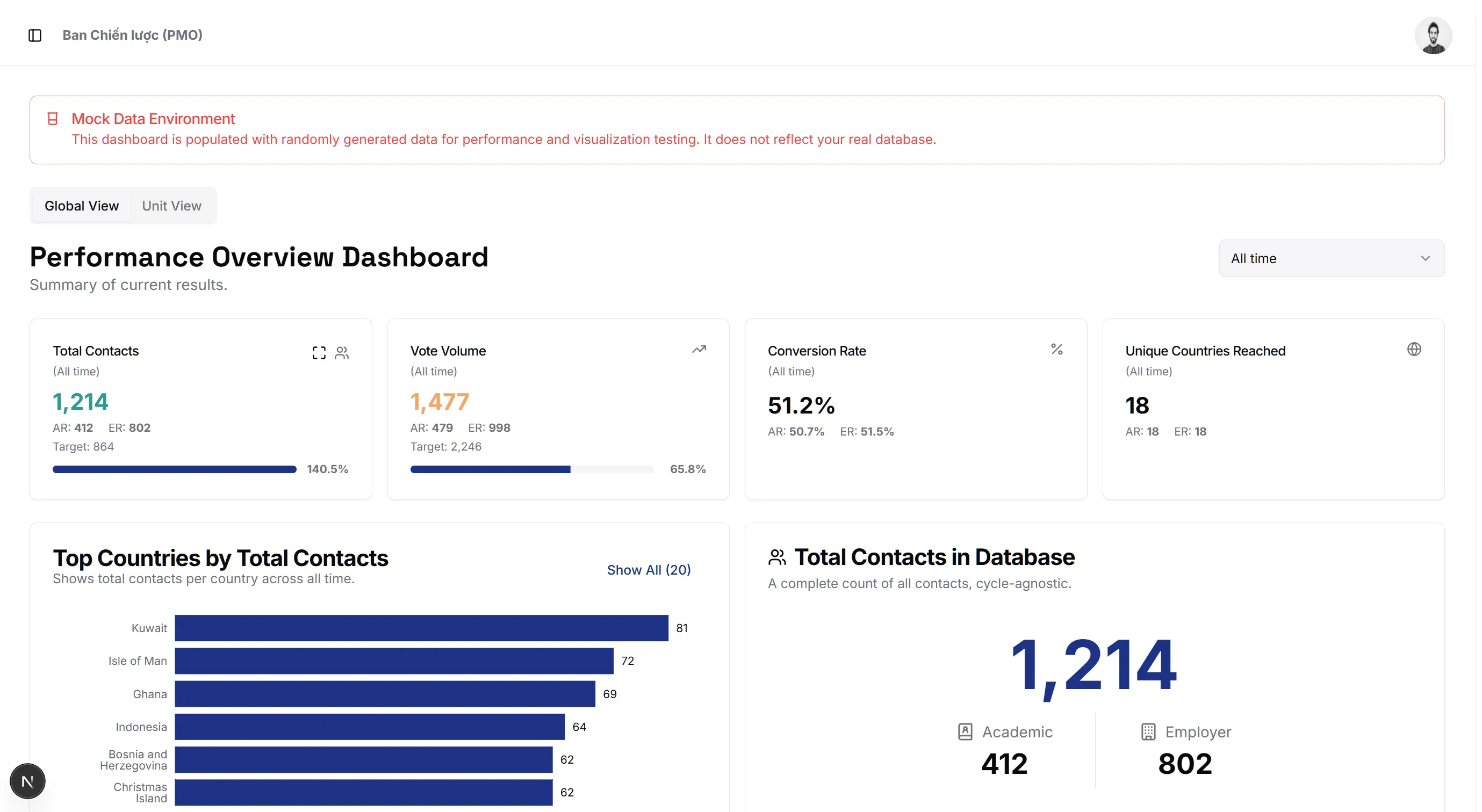Click the Academic count 412

1004,764
